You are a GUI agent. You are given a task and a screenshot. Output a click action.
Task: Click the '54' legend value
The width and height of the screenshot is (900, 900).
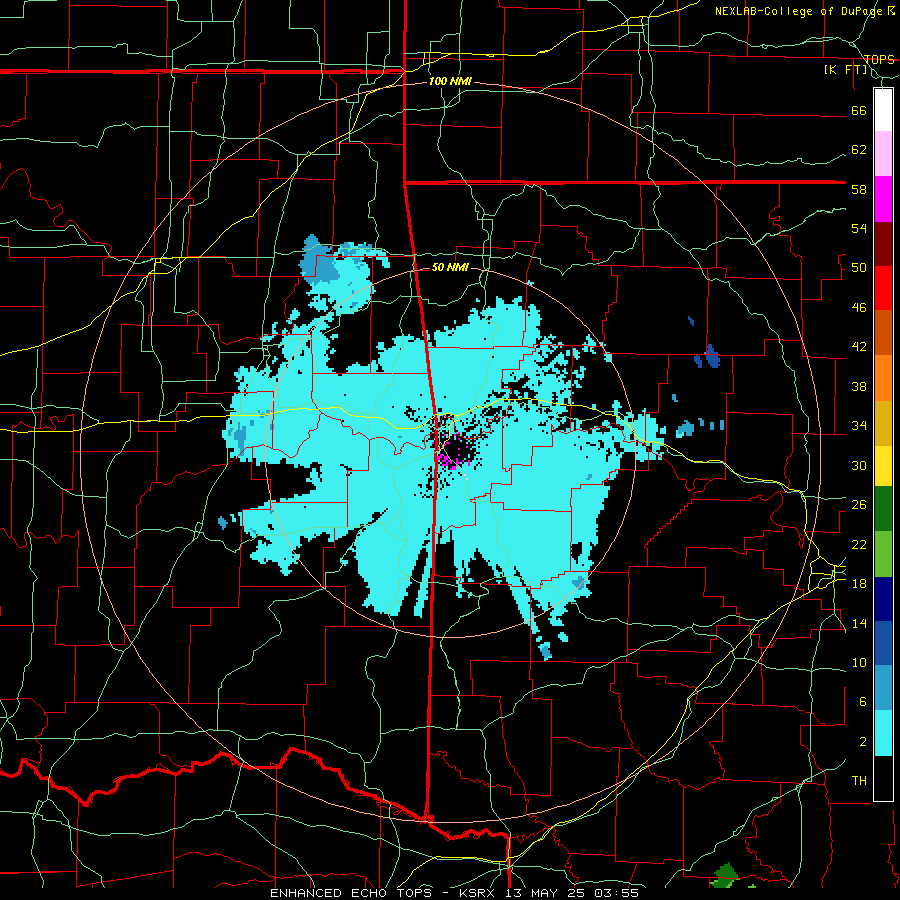859,228
